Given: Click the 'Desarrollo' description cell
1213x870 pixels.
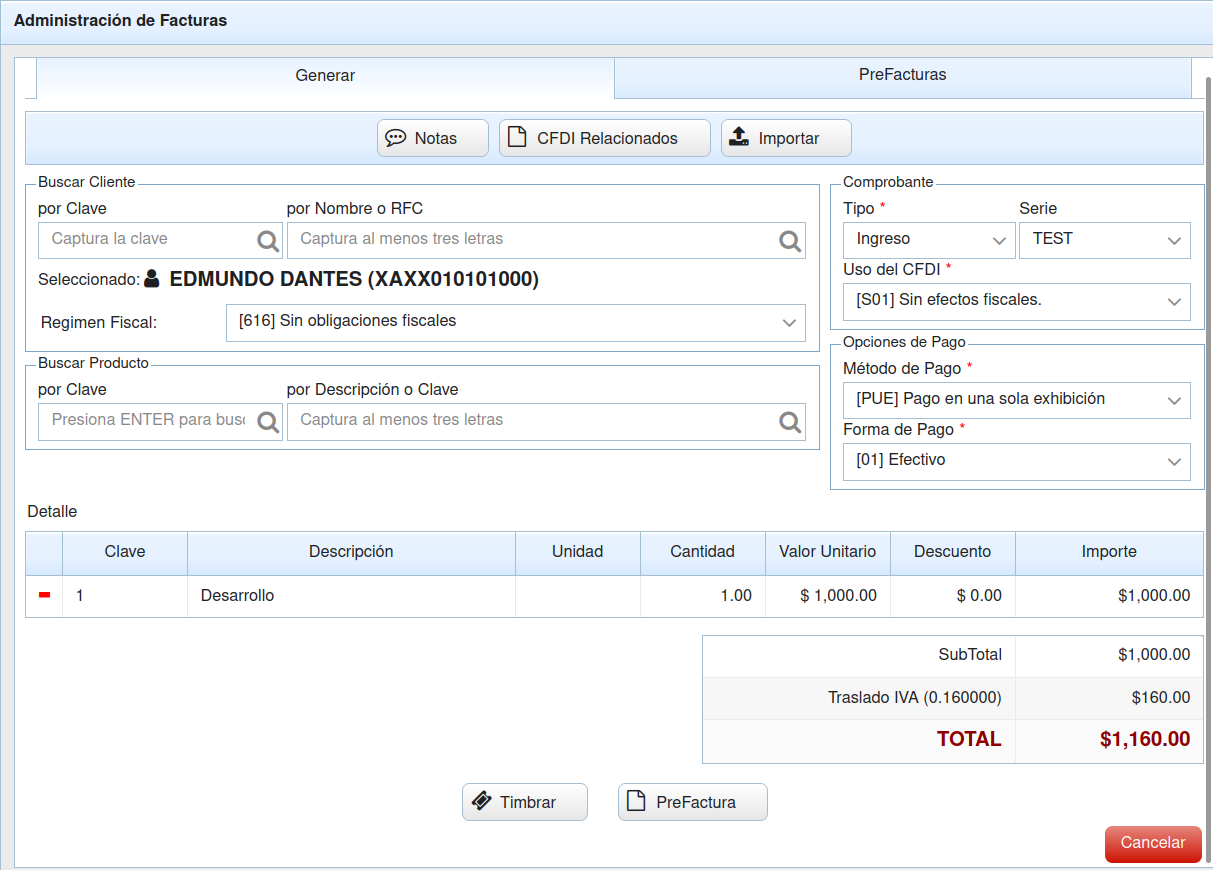Looking at the screenshot, I should pos(351,596).
